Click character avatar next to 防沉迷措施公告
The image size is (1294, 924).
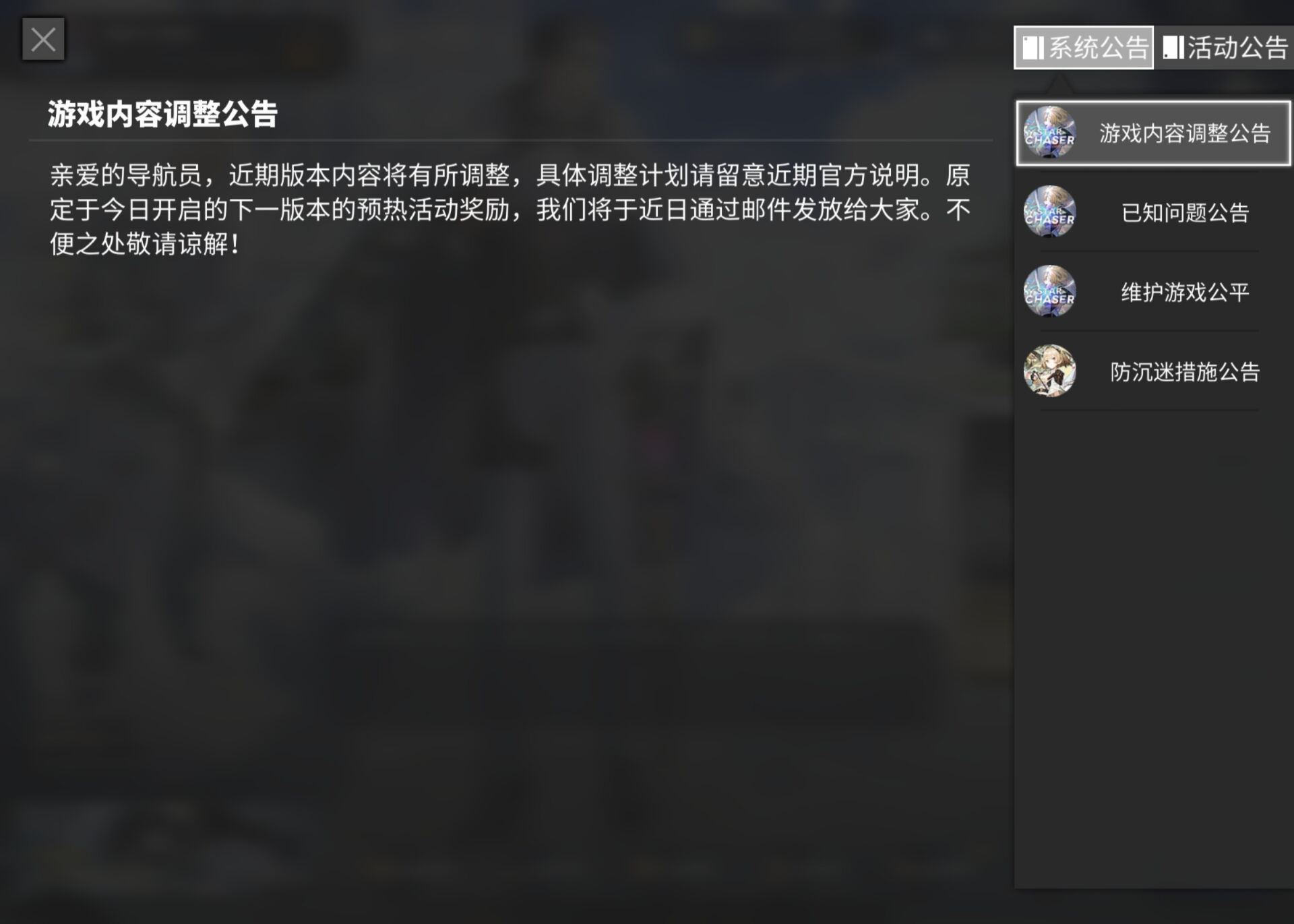tap(1049, 371)
